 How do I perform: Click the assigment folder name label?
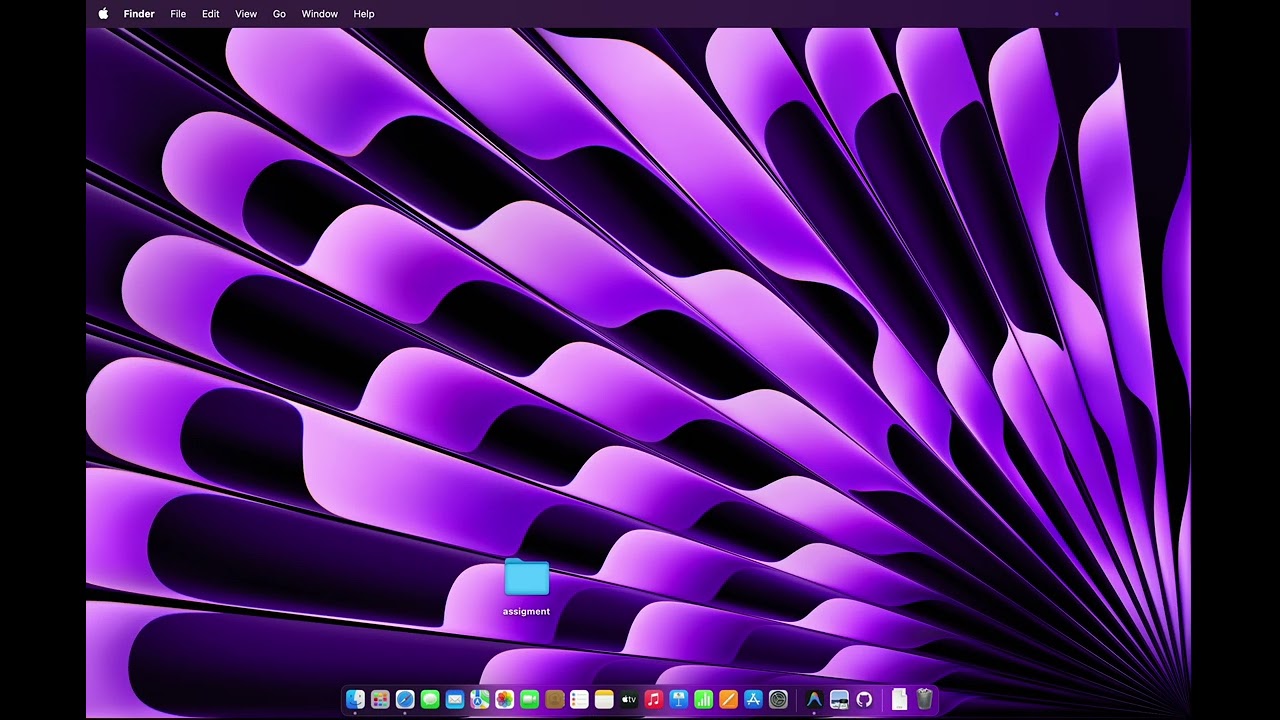pos(526,611)
